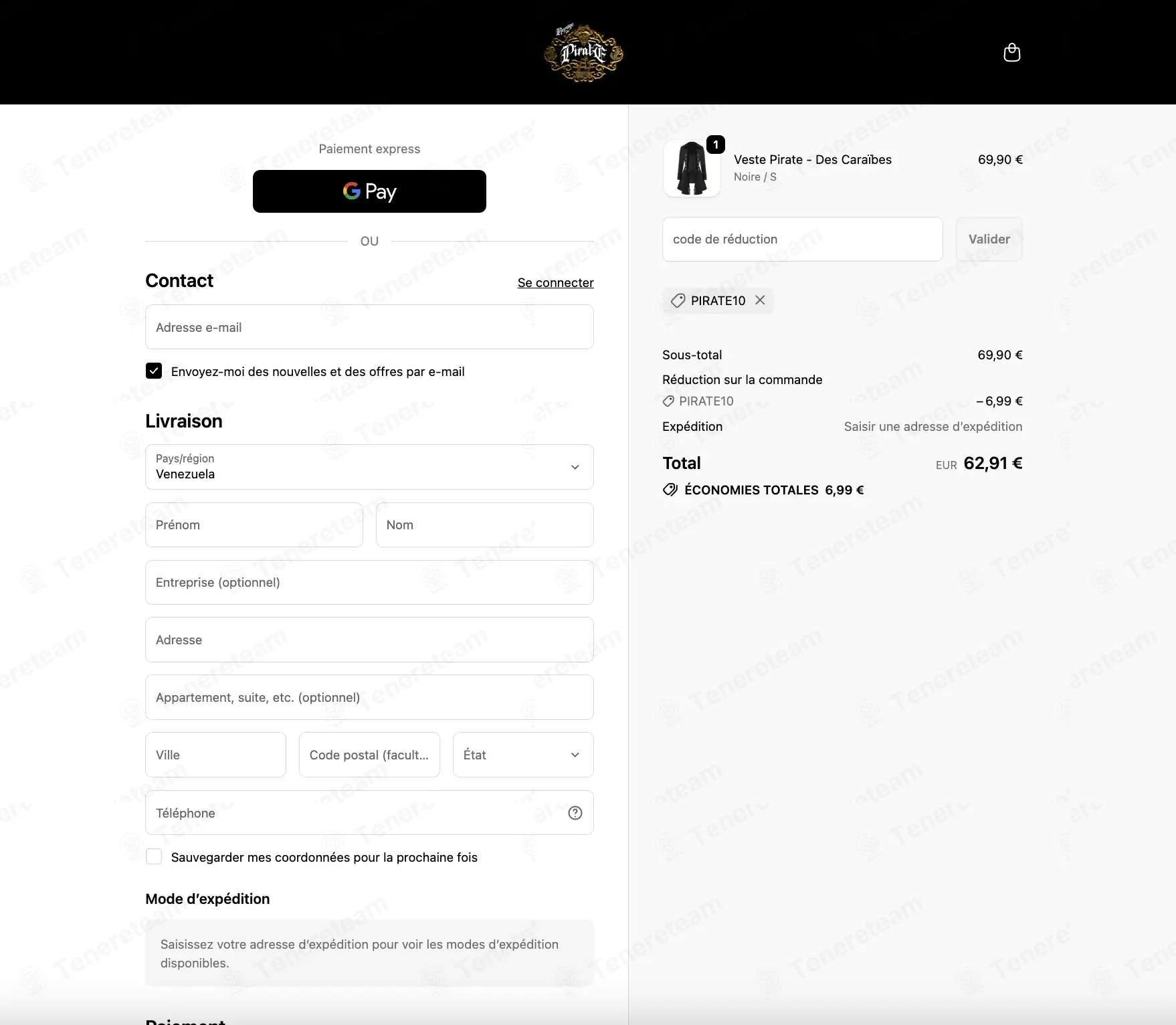Select the Entreprise (optionnel) field

tap(369, 582)
